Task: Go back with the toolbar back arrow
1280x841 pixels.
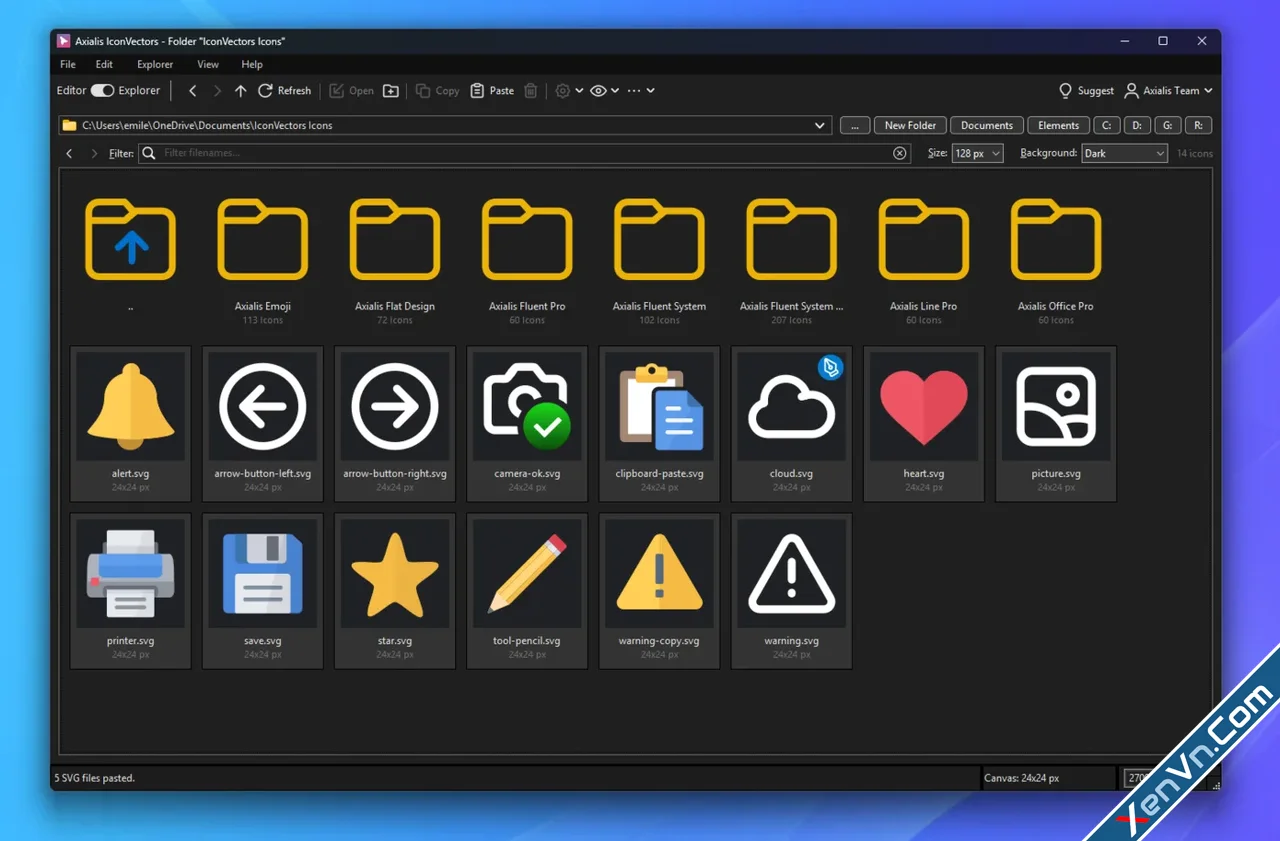Action: coord(193,90)
